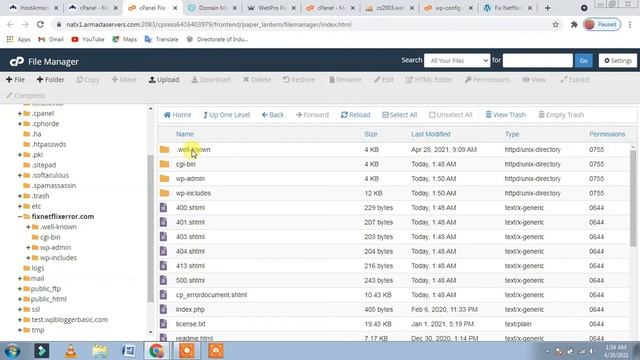
Task: Click the wp-includes folder icon in file list
Action: point(164,193)
